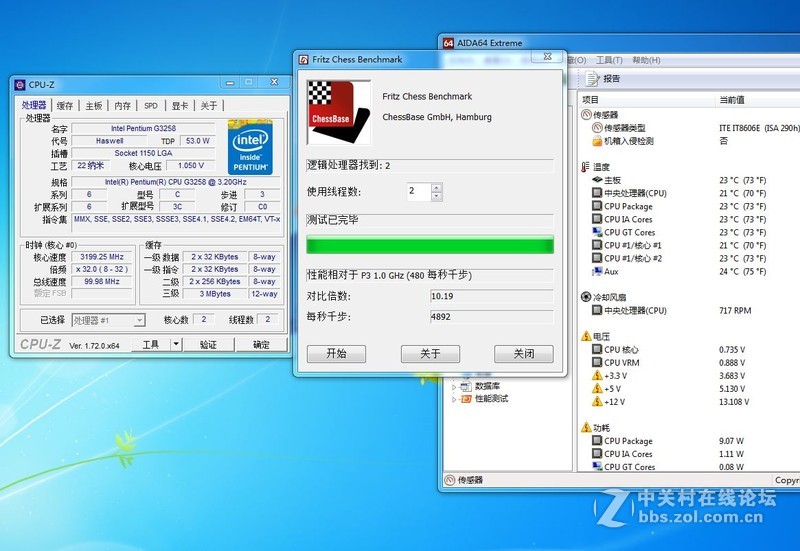
Task: Click the CPU-Z title bar icon
Action: [x=20, y=85]
